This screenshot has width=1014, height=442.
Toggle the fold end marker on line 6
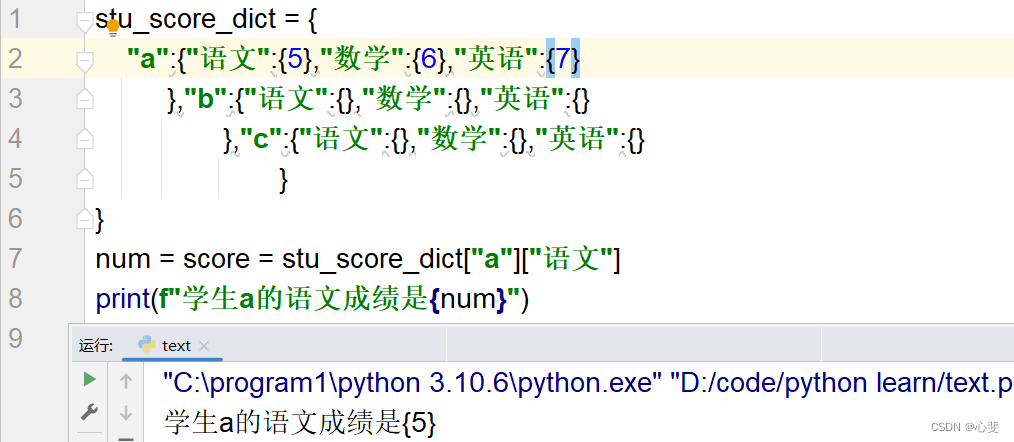pos(85,219)
